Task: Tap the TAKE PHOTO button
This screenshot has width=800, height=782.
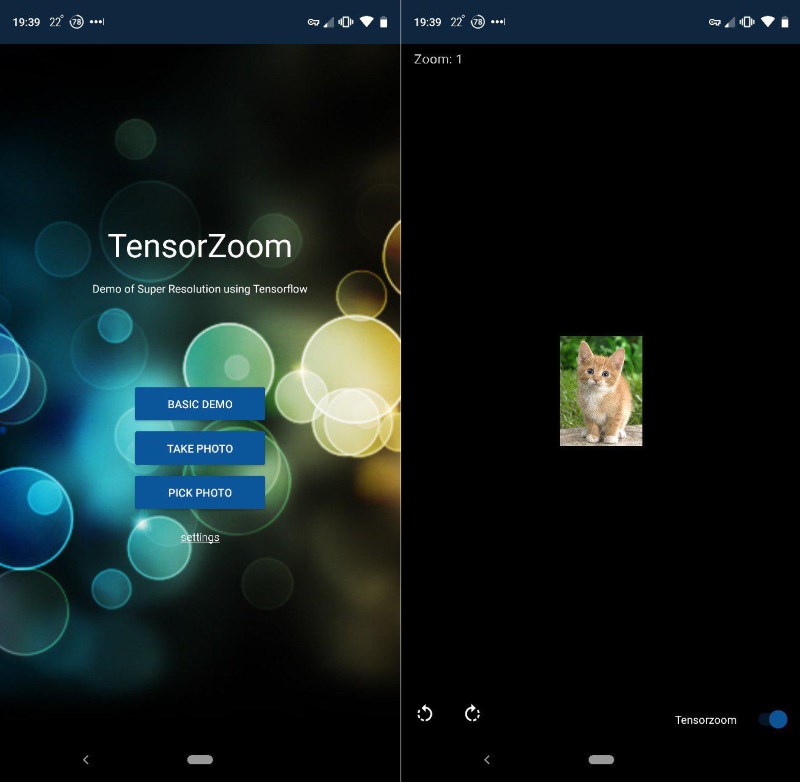Action: (199, 448)
